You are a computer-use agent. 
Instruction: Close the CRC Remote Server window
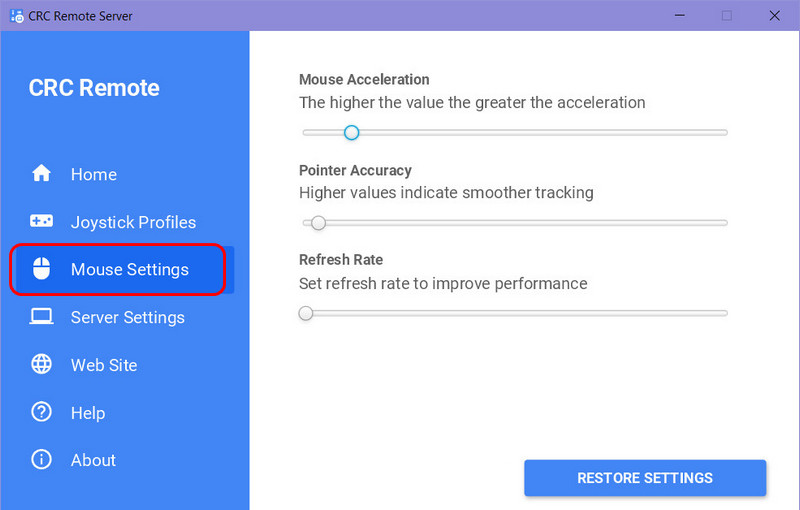click(774, 16)
